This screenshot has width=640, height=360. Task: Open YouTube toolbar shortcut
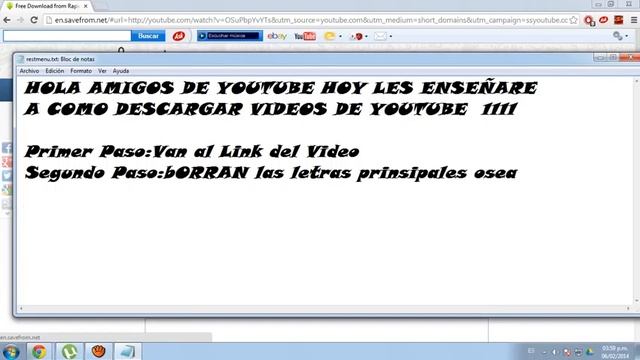[305, 36]
